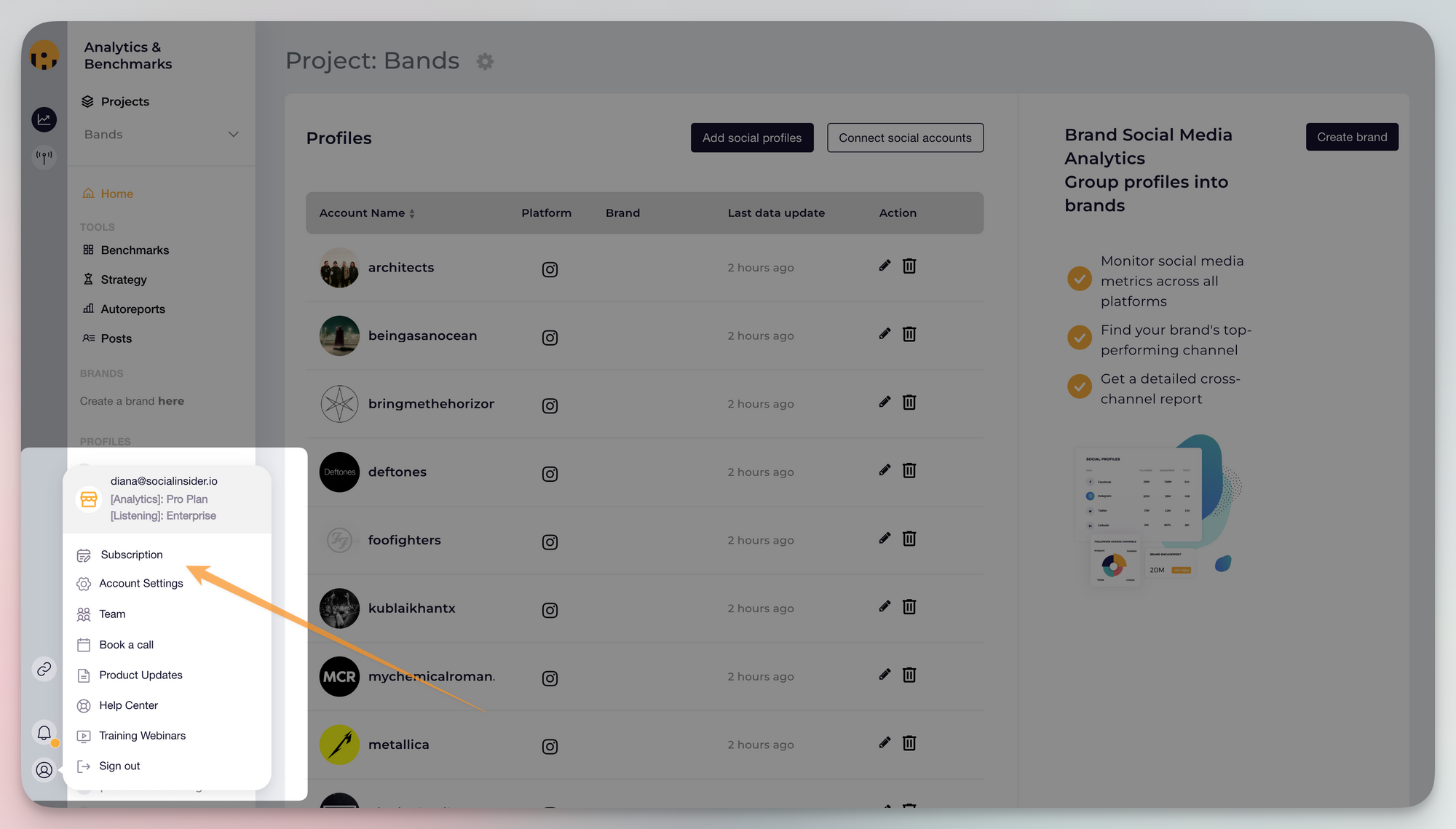
Task: Click architects profile avatar
Action: pyautogui.click(x=339, y=268)
